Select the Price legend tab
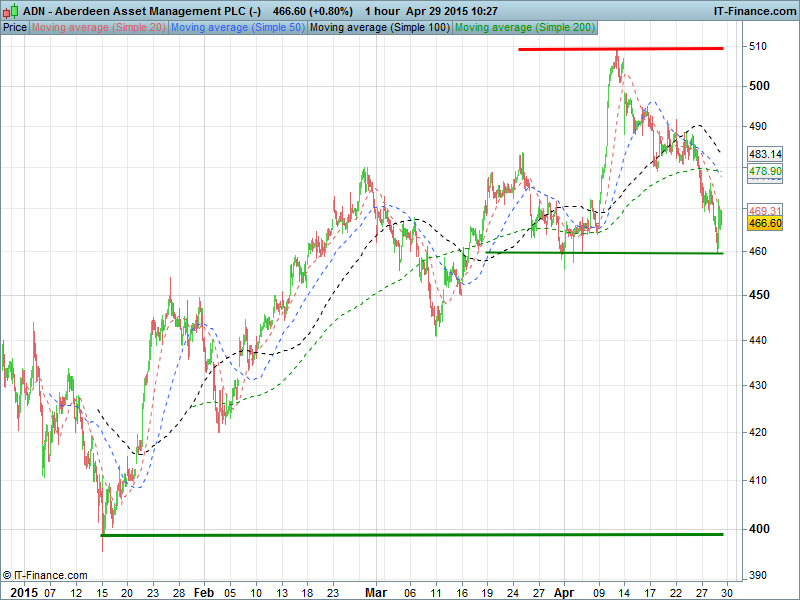The width and height of the screenshot is (800, 600). [15, 27]
